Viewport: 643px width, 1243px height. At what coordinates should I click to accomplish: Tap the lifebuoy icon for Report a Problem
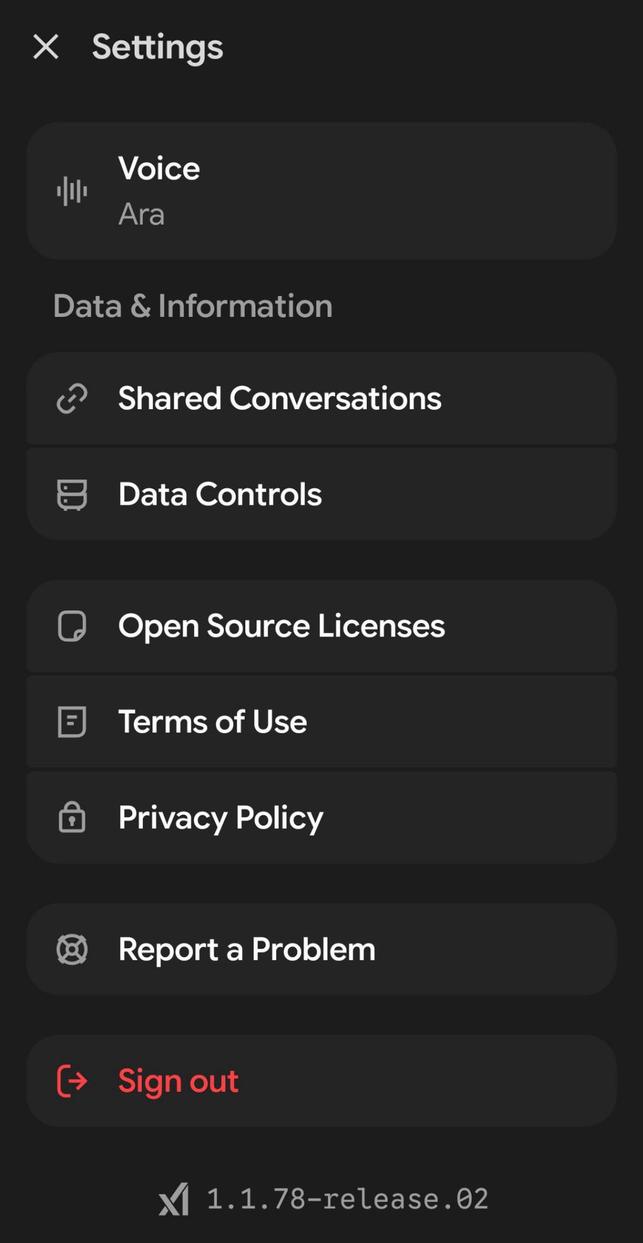72,949
